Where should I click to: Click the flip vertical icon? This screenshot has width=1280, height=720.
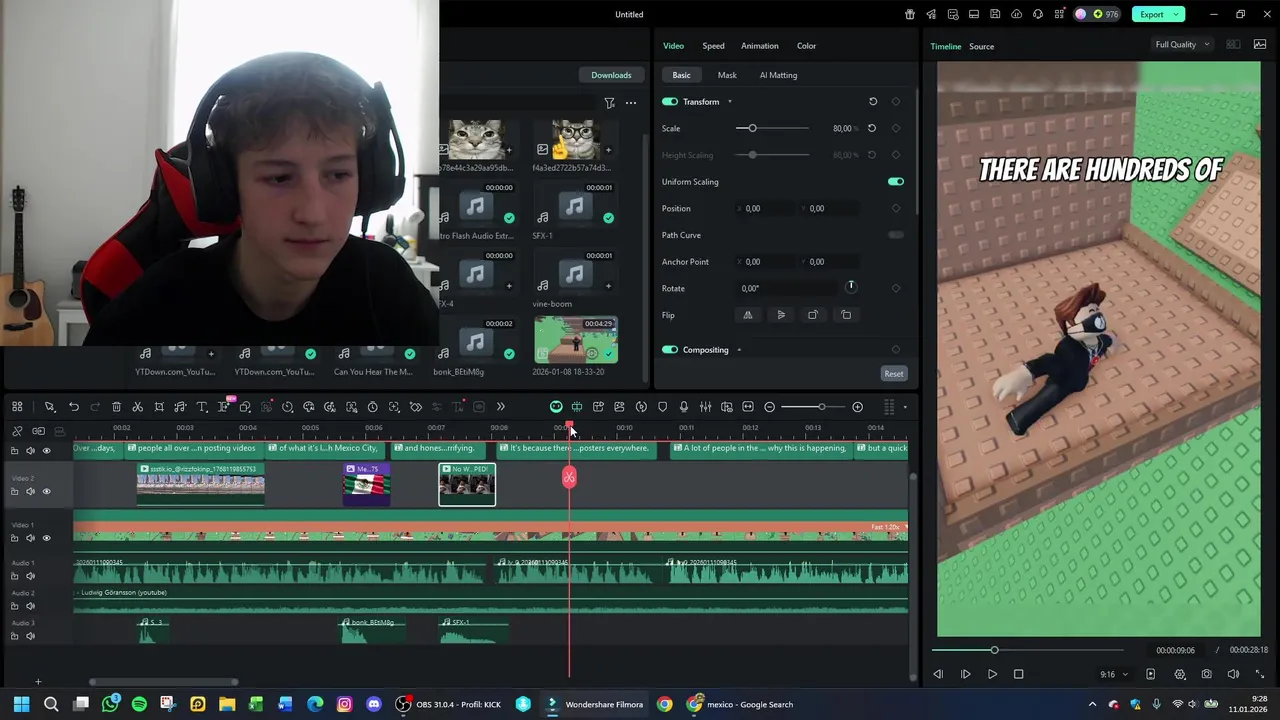pyautogui.click(x=781, y=315)
